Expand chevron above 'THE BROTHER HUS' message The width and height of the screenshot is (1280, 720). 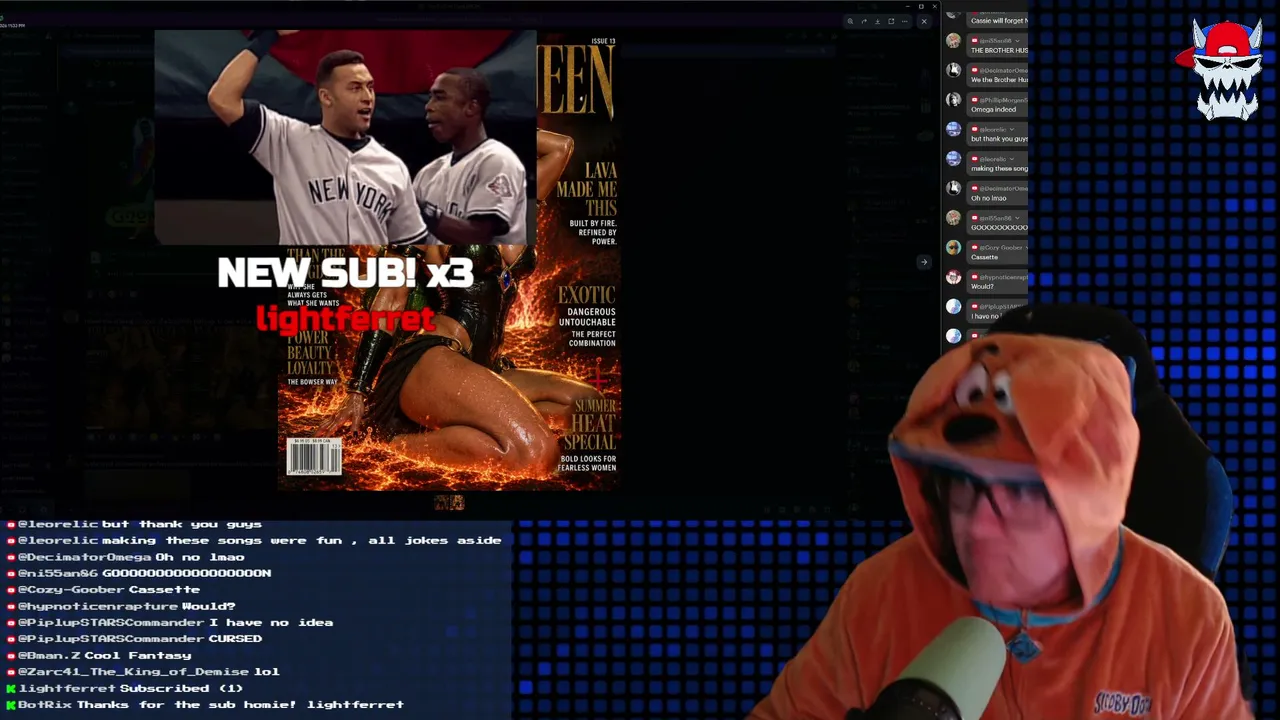pyautogui.click(x=1019, y=41)
